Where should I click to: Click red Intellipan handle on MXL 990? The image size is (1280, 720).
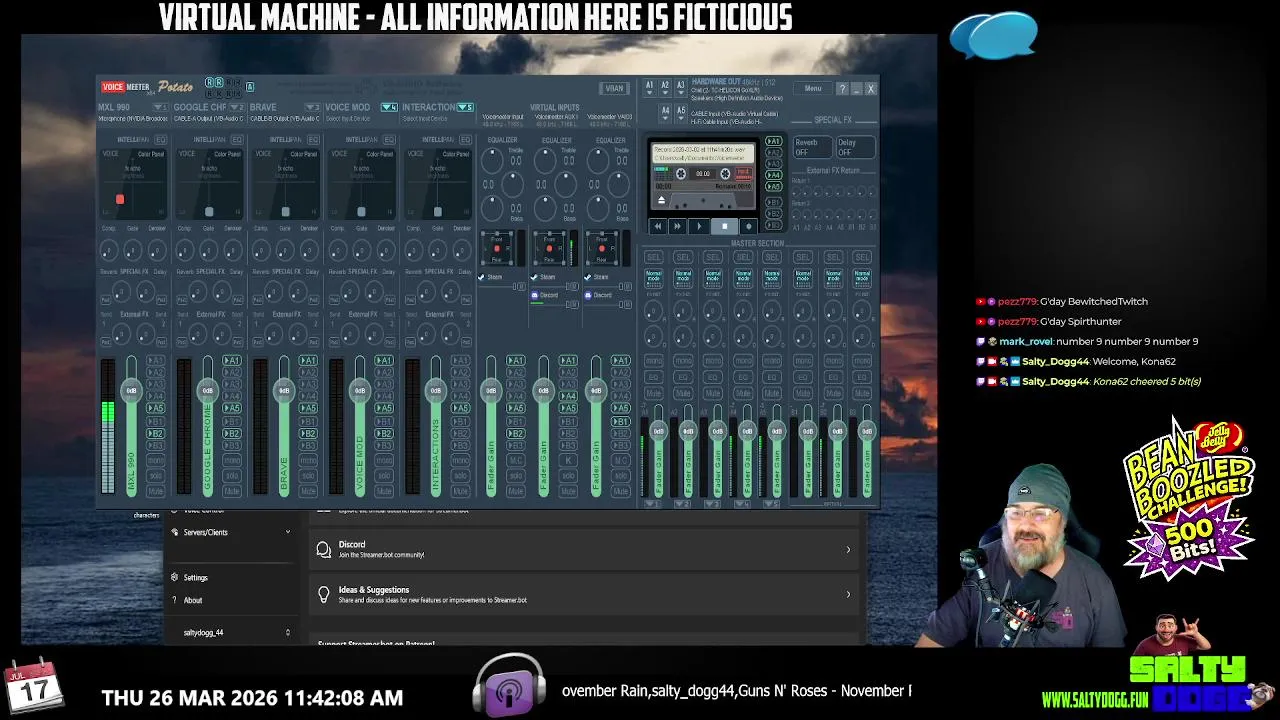point(120,200)
